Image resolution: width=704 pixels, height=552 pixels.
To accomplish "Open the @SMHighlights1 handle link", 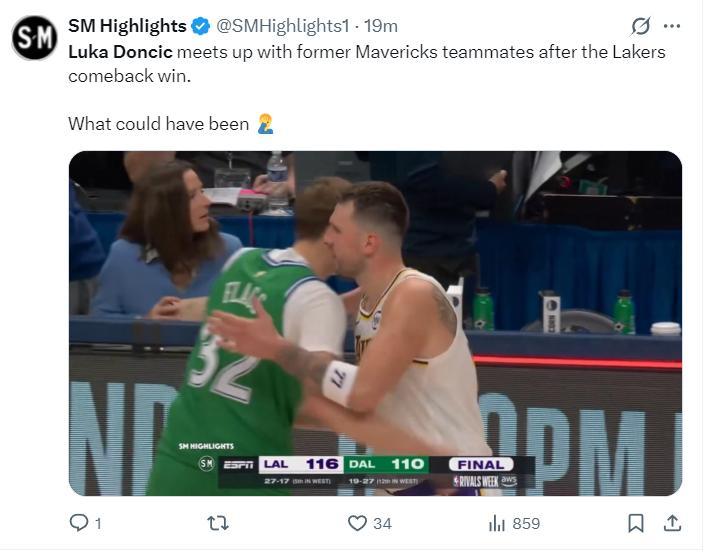I will click(x=283, y=26).
